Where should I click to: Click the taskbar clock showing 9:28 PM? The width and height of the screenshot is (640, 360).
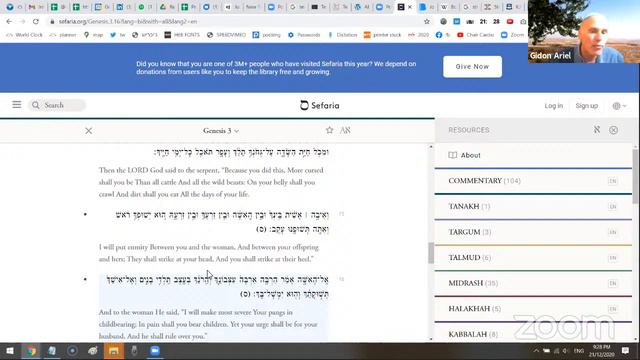click(601, 351)
